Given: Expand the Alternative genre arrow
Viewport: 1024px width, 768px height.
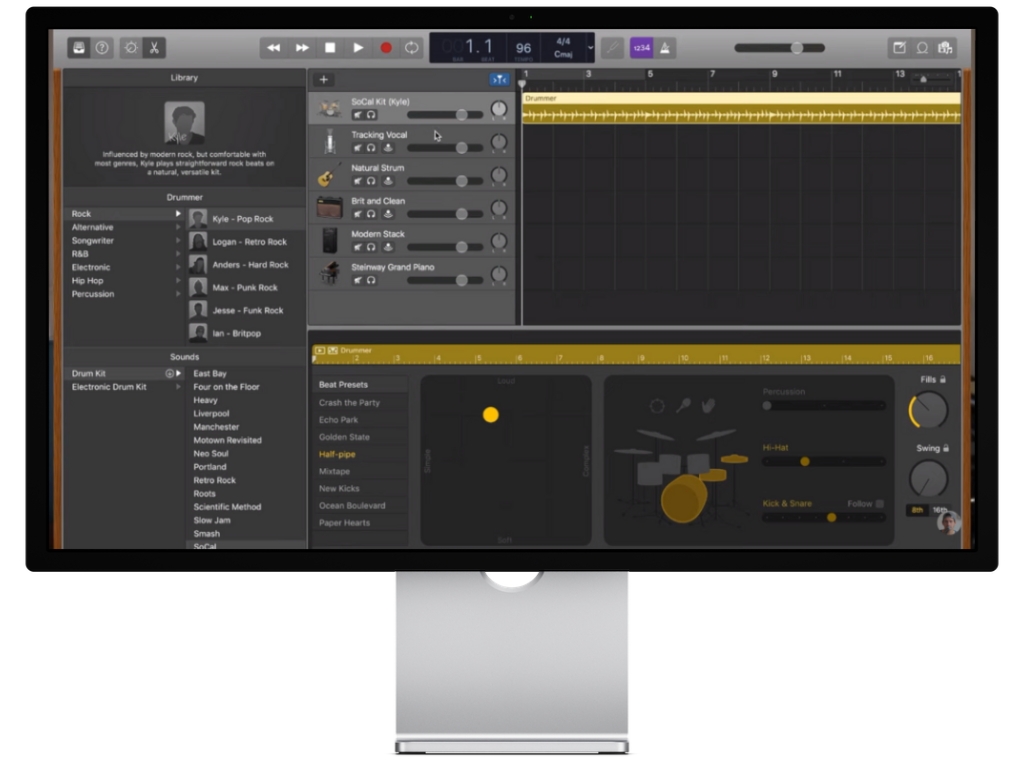Looking at the screenshot, I should pos(178,227).
